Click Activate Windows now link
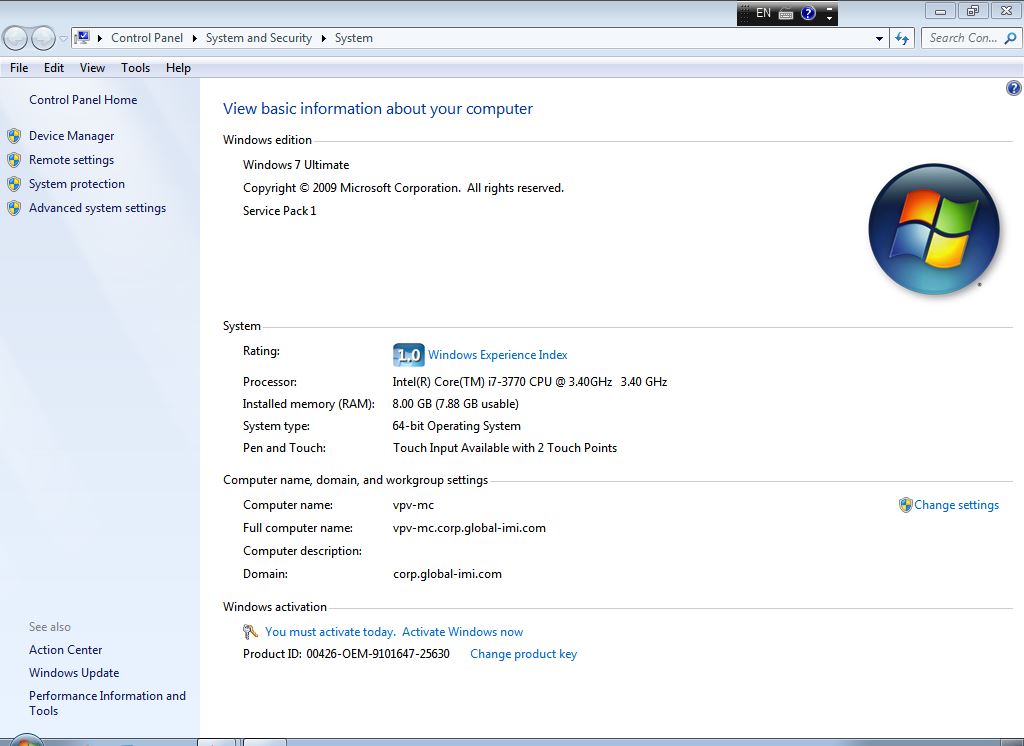Screen dimensions: 1024x746 click(x=462, y=632)
